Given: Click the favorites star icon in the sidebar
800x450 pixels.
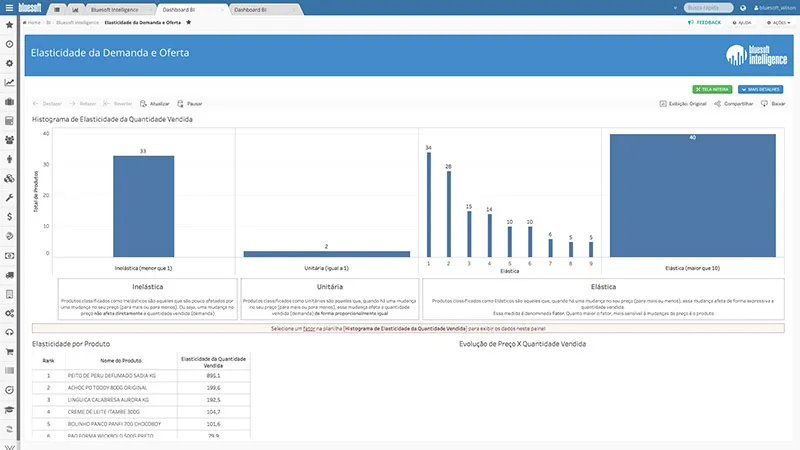Looking at the screenshot, I should pyautogui.click(x=9, y=24).
